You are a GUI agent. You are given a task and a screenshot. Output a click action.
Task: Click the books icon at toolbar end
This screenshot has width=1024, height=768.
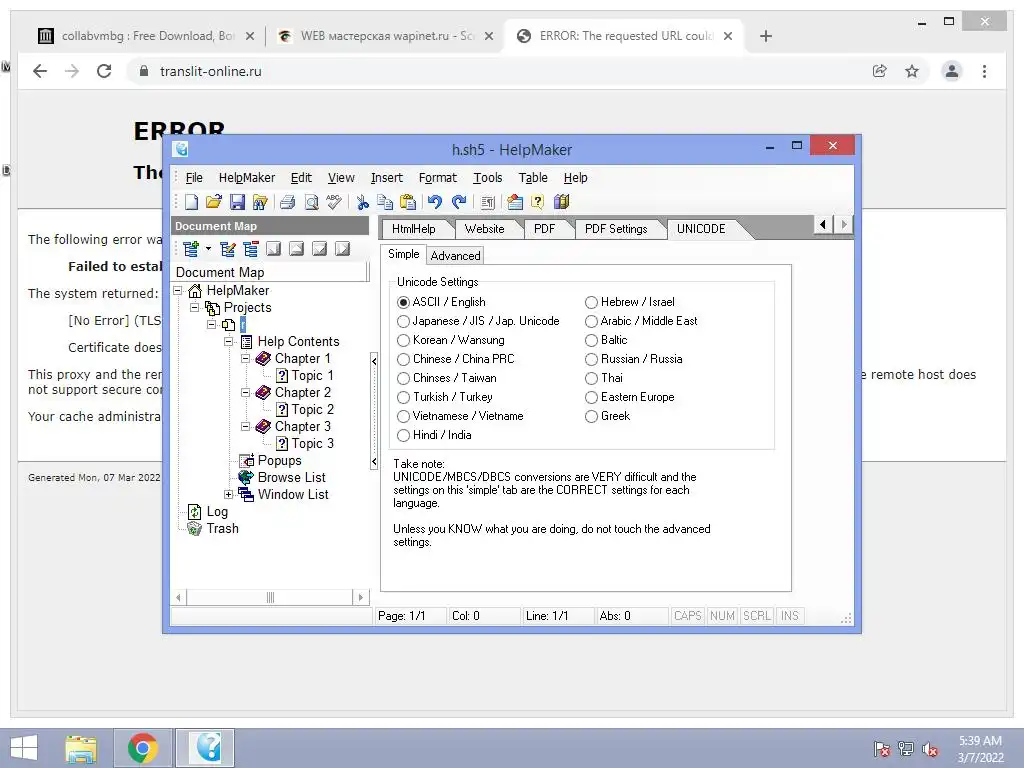click(562, 202)
